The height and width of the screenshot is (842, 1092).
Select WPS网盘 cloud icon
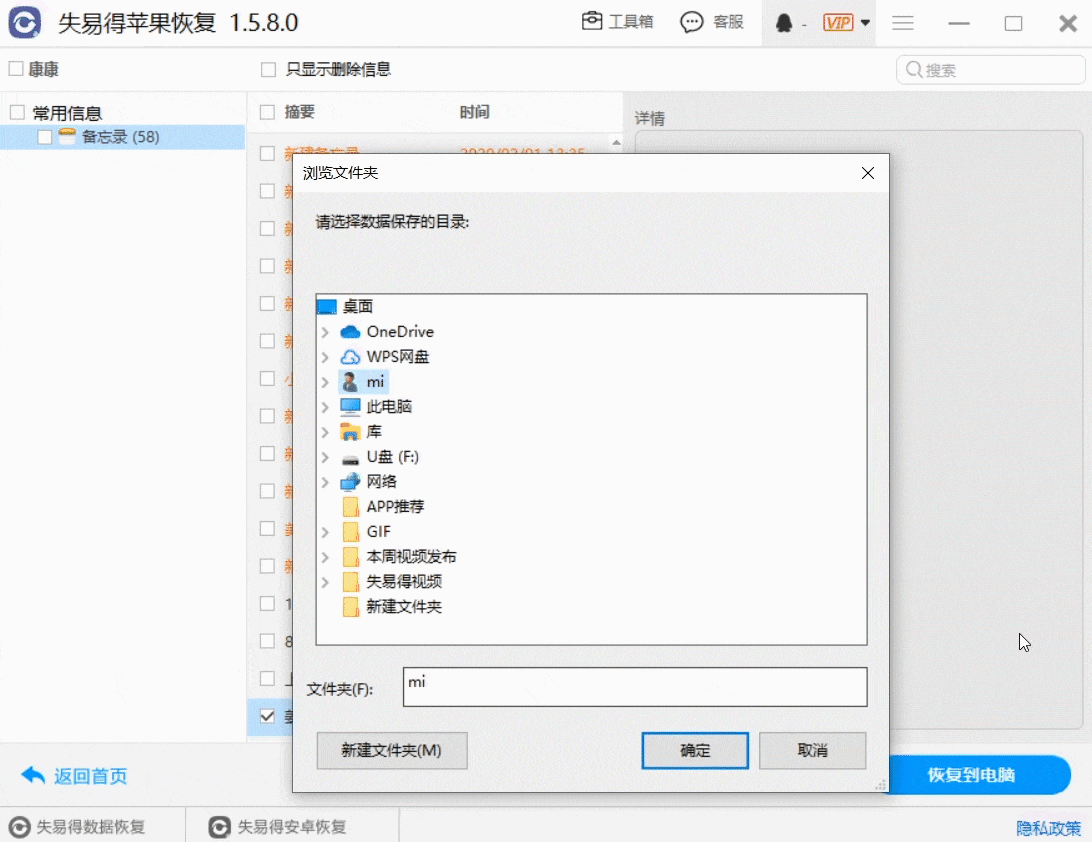click(350, 357)
